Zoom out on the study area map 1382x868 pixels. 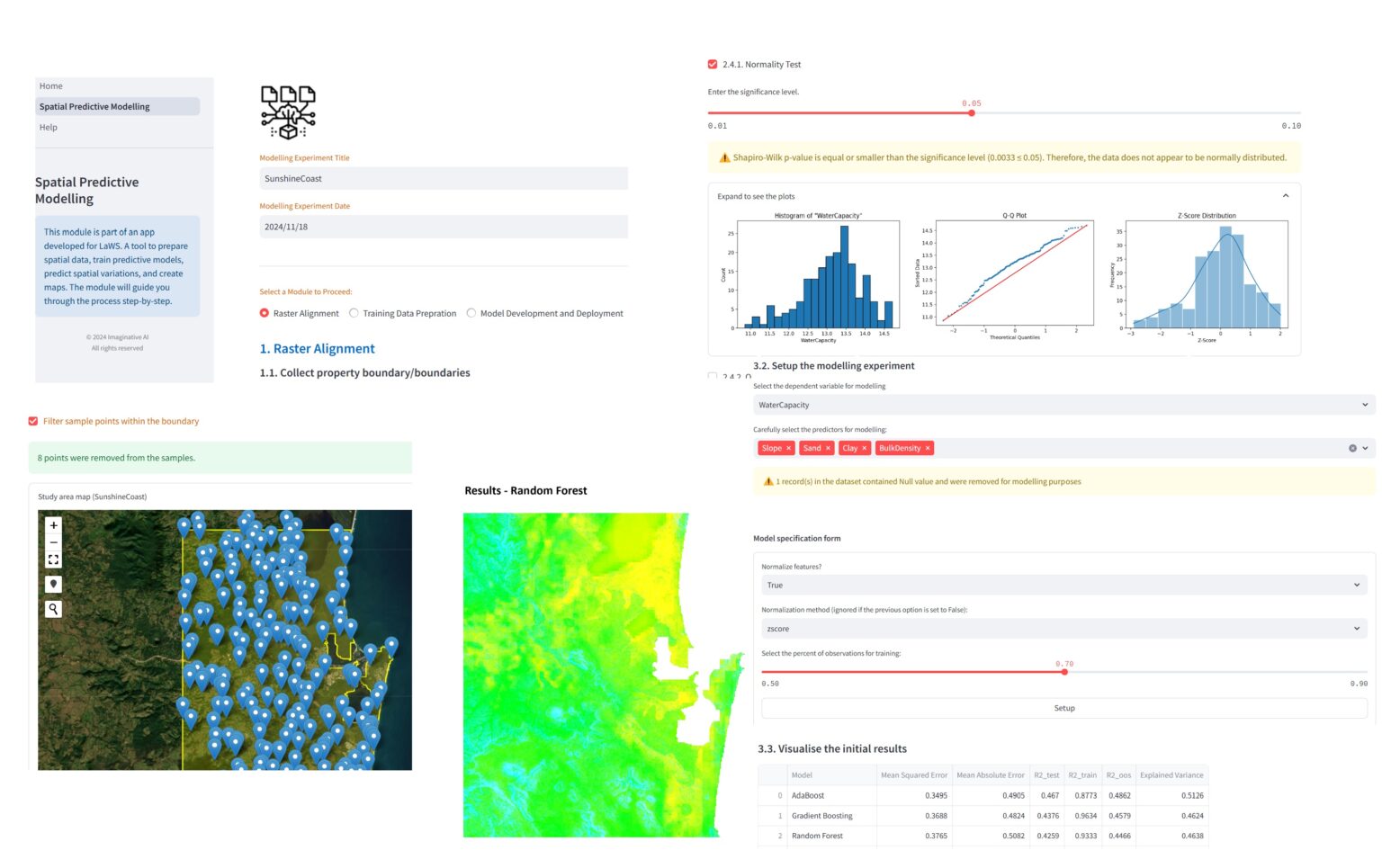tap(54, 542)
